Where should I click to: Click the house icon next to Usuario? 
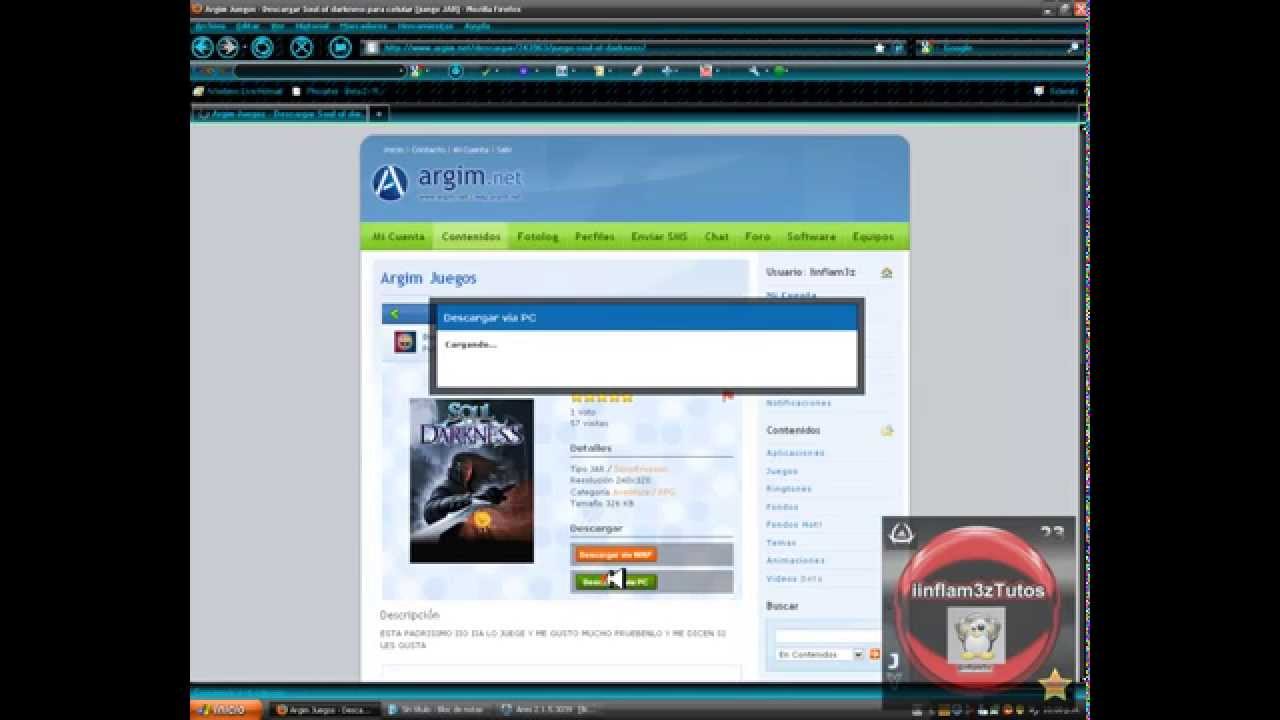coord(886,272)
